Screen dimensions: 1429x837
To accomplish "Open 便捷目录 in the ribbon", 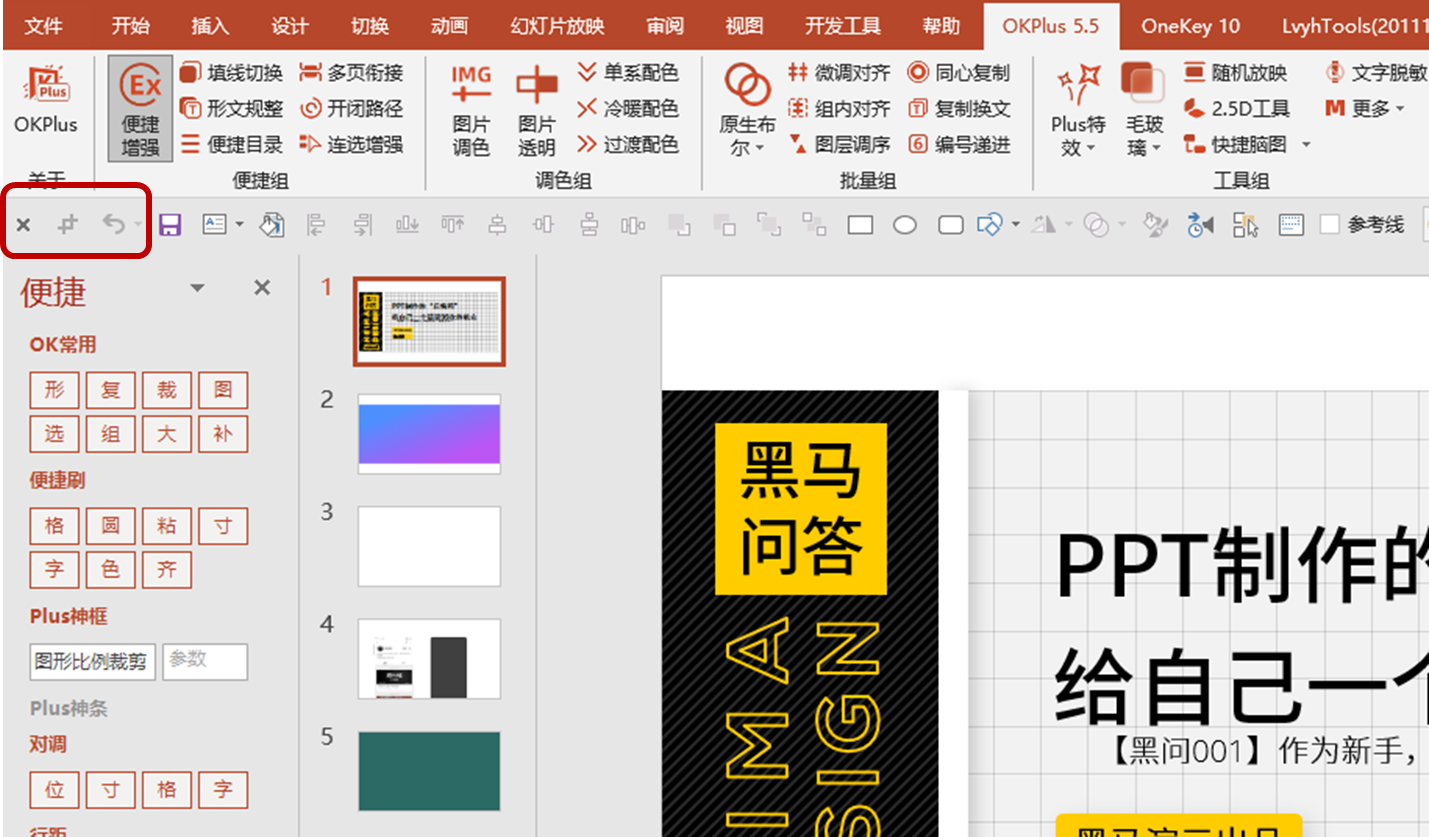I will click(x=232, y=145).
